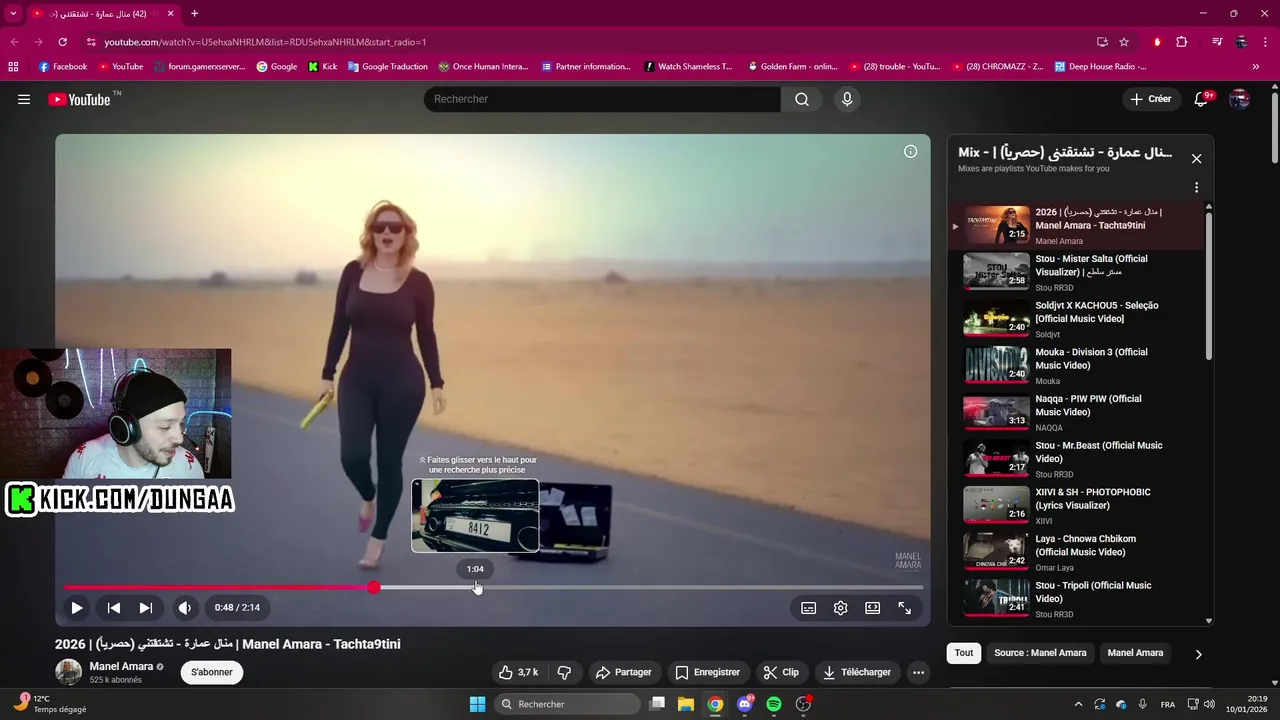The width and height of the screenshot is (1280, 720).
Task: Show the video info card icon
Action: 910,152
